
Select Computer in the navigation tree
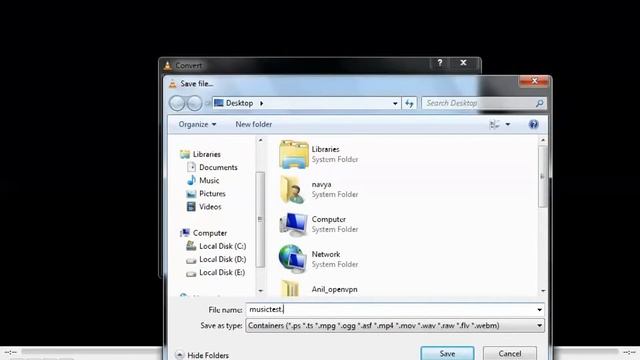210,233
